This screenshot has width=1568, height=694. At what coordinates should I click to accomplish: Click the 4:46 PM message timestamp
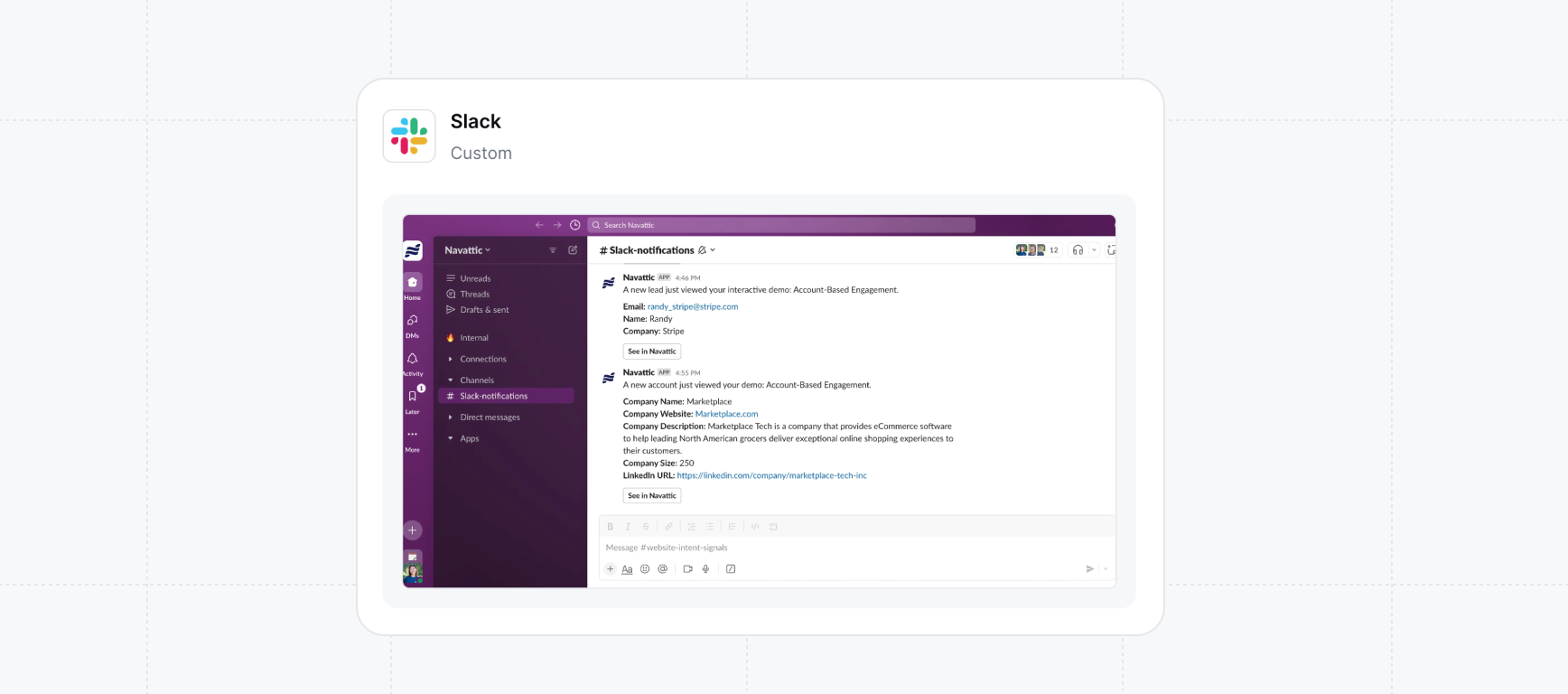[x=688, y=278]
